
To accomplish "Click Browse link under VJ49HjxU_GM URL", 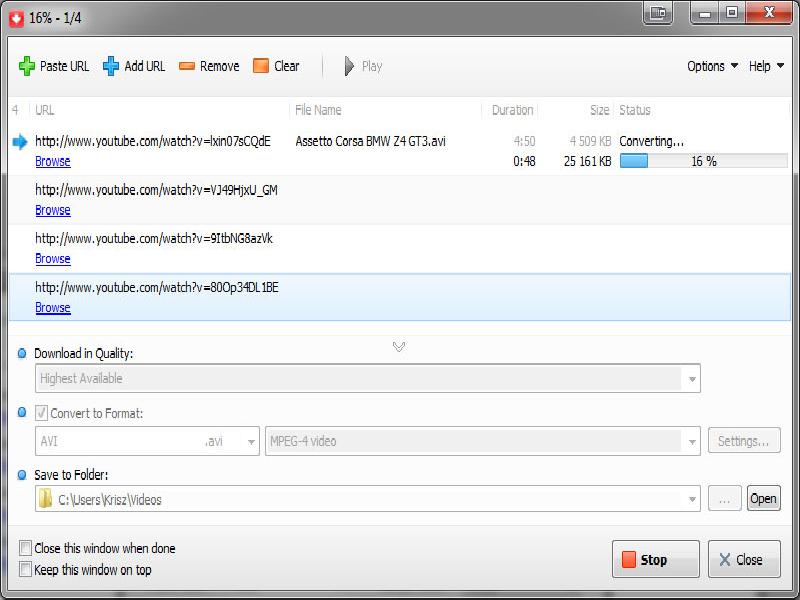I will pyautogui.click(x=53, y=210).
